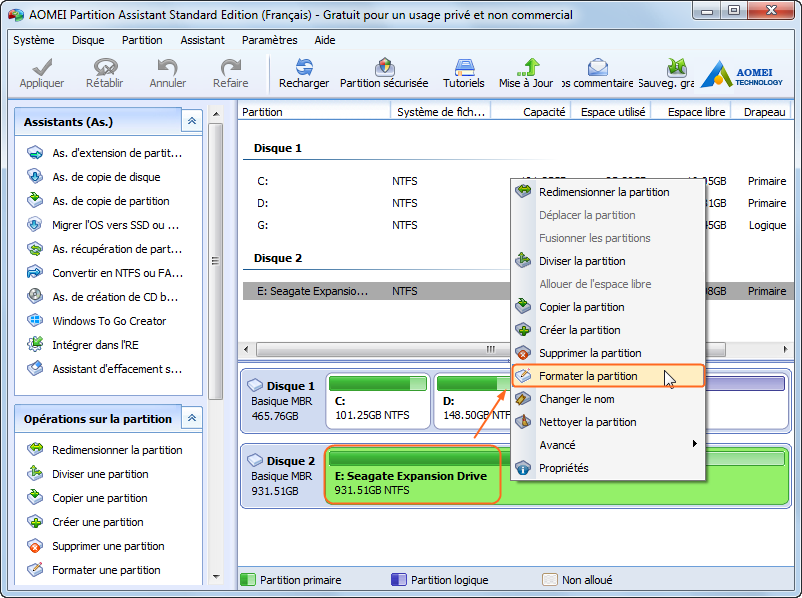The height and width of the screenshot is (598, 802).
Task: Launch Windows To Go Creator
Action: 98,321
